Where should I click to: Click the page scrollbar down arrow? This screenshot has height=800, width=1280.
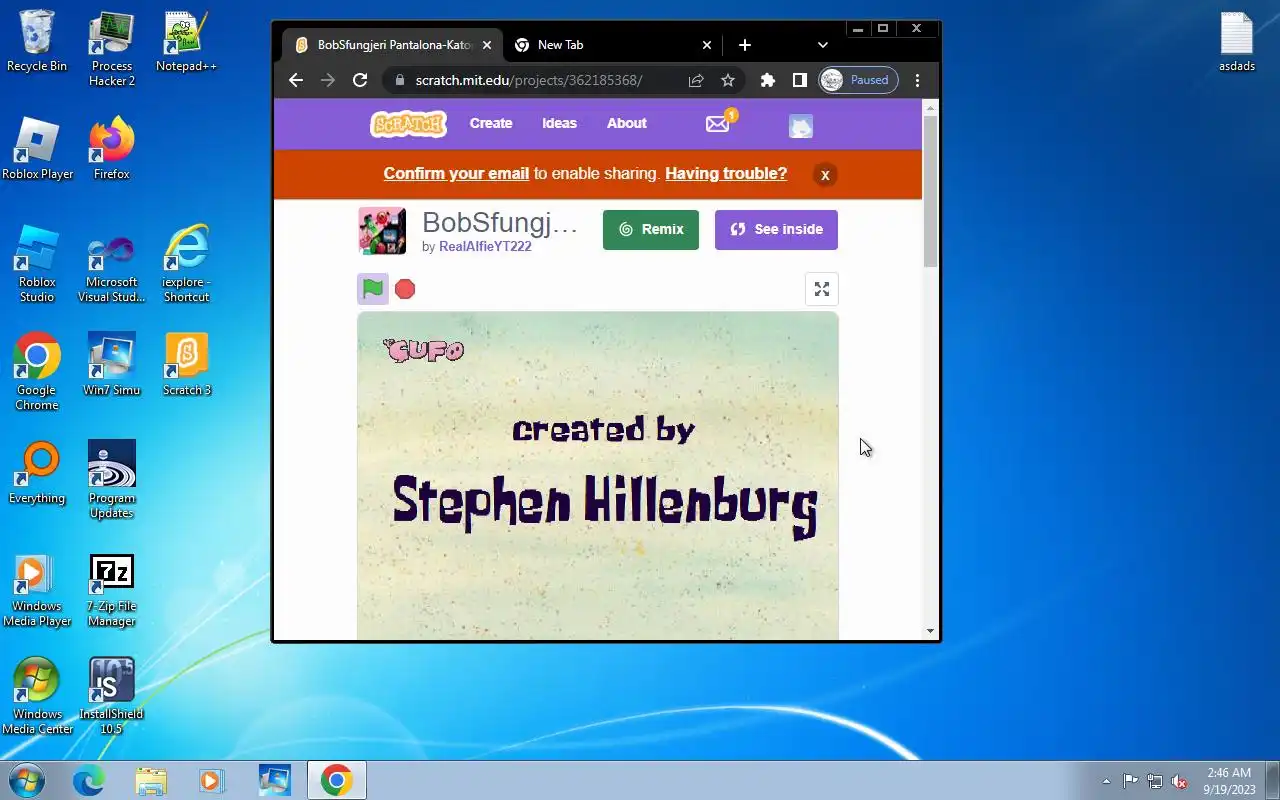[931, 631]
